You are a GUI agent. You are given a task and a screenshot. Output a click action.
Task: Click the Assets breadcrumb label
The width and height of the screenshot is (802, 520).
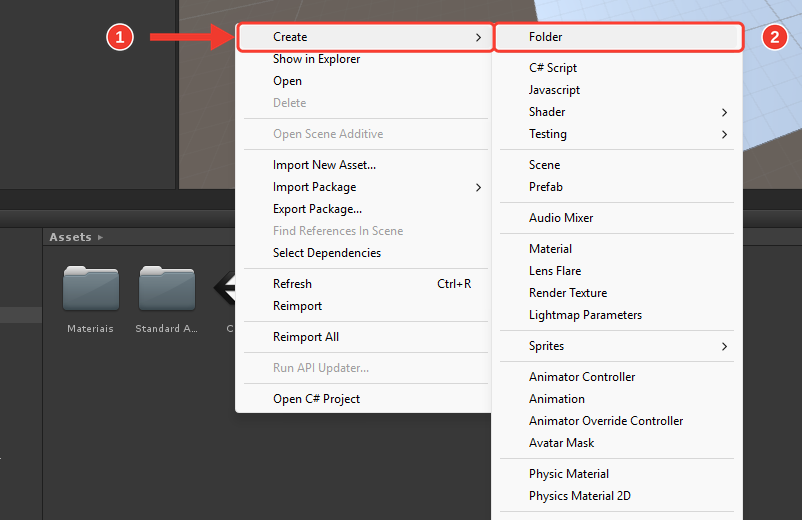70,237
